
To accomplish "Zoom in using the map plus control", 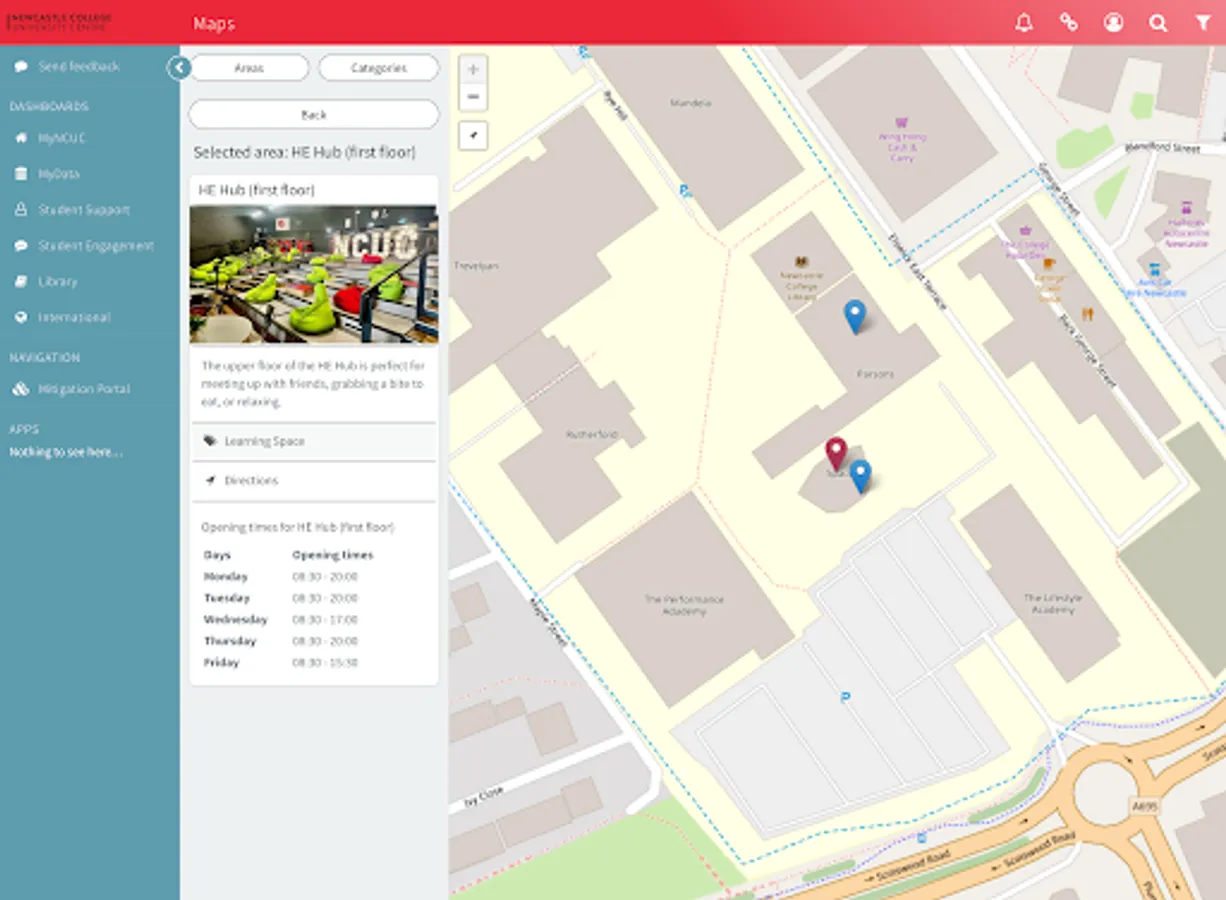I will coord(472,68).
